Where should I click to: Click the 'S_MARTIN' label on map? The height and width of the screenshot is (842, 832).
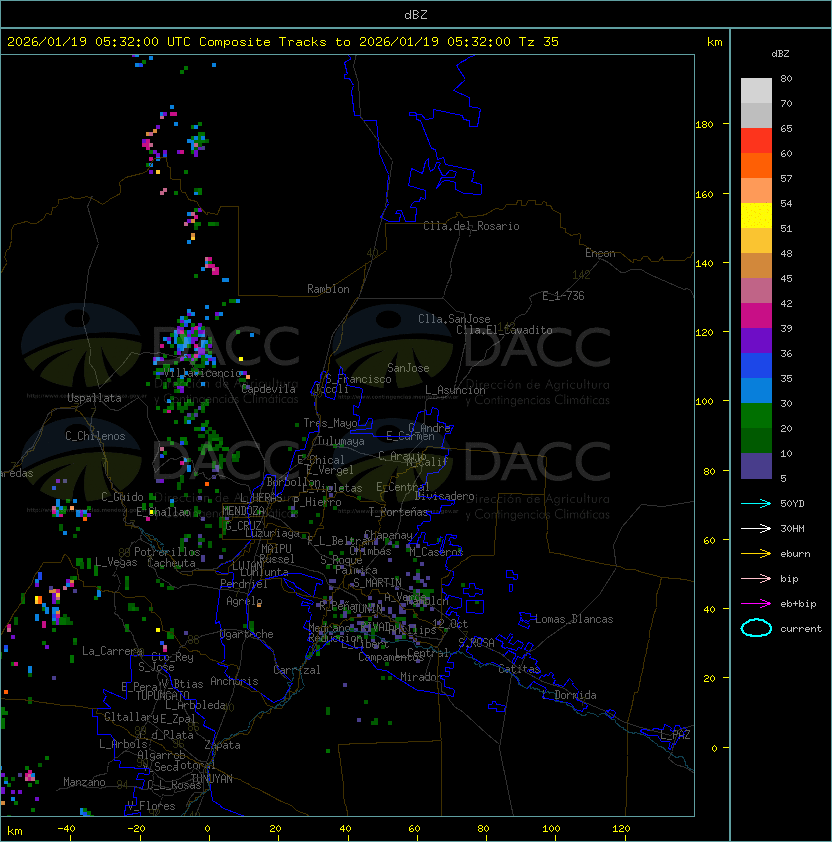point(377,583)
